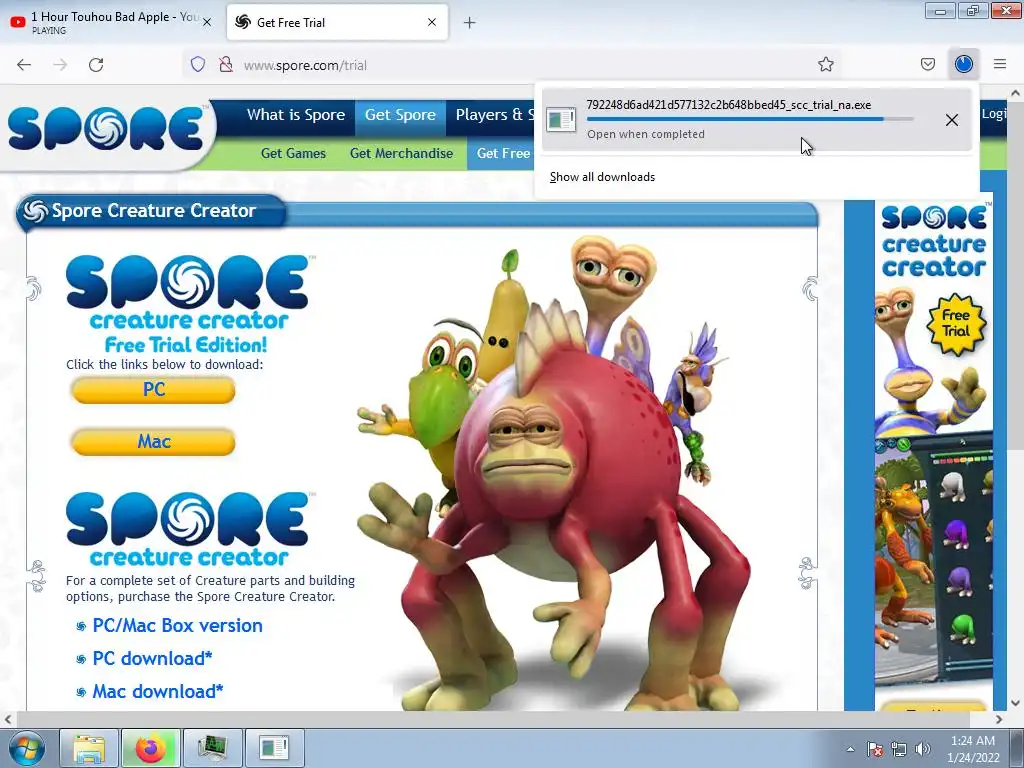This screenshot has width=1024, height=768.
Task: Click the Firefox taskbar icon
Action: pos(151,748)
